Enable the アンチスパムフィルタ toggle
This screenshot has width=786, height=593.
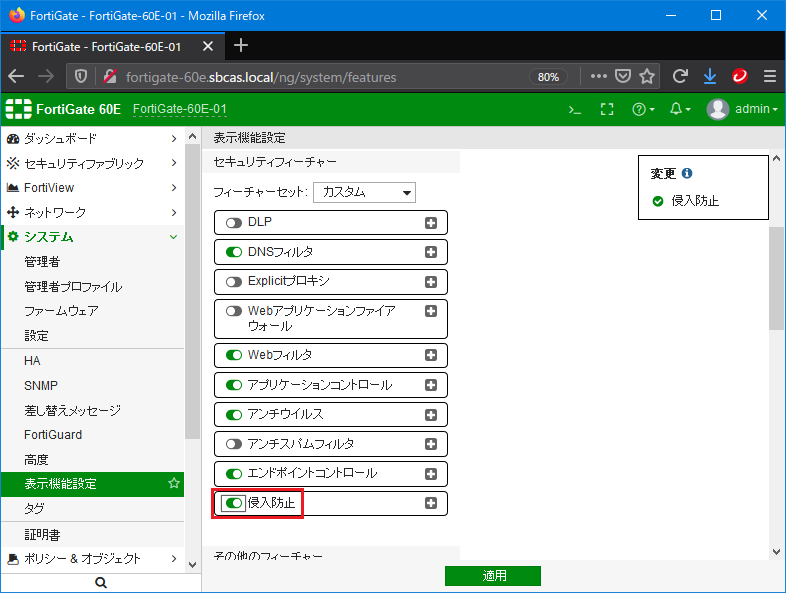234,444
